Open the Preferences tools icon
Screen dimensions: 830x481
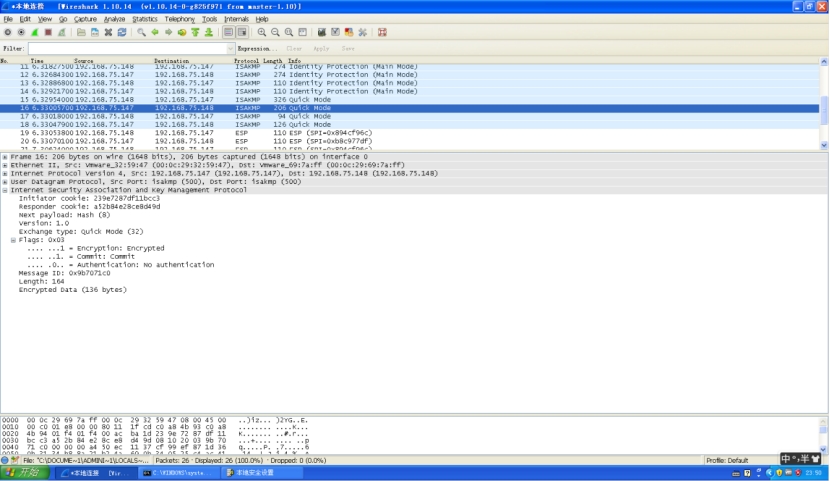pos(362,32)
